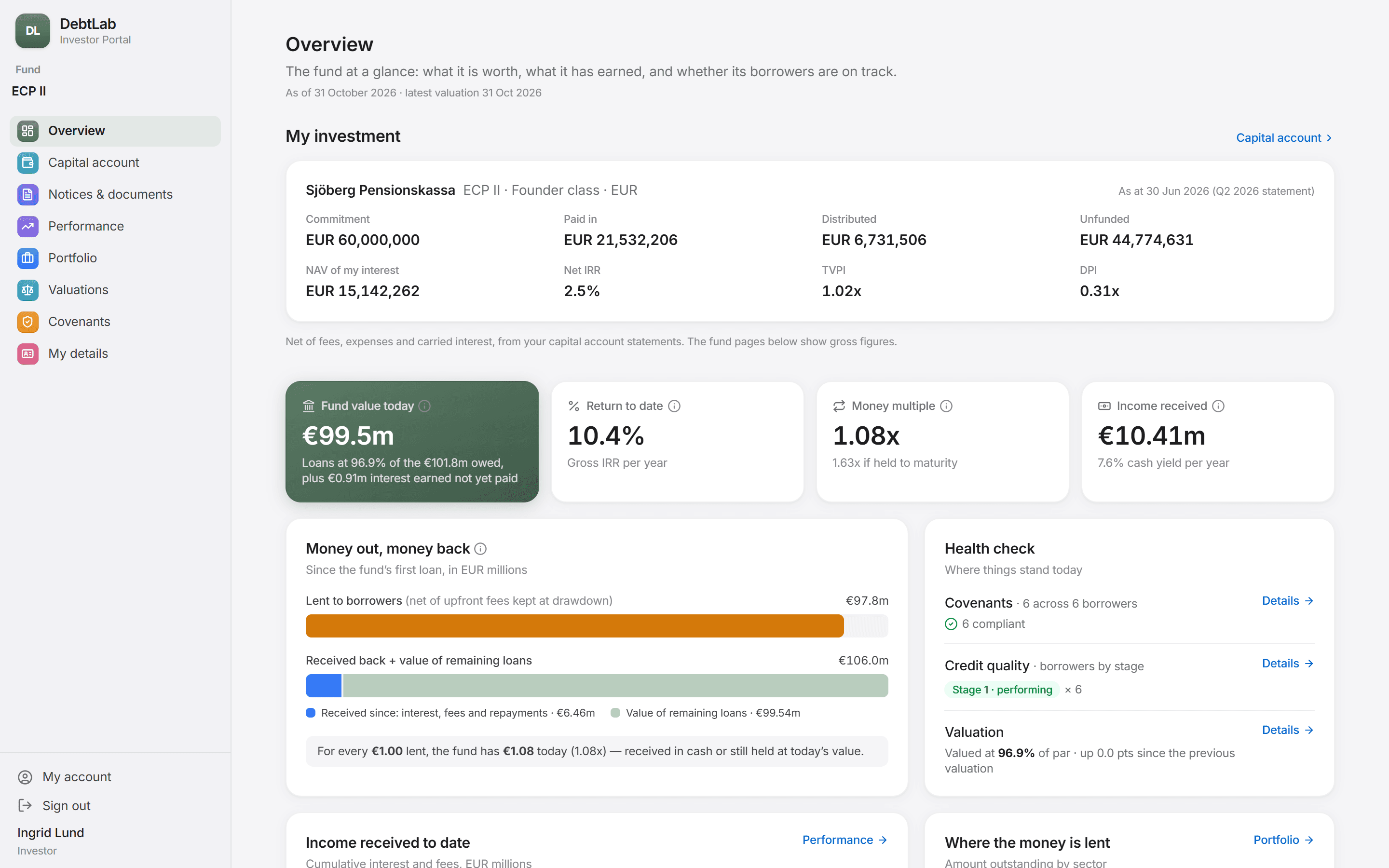Viewport: 1389px width, 868px height.
Task: Follow the Performance link on income card
Action: coord(845,841)
